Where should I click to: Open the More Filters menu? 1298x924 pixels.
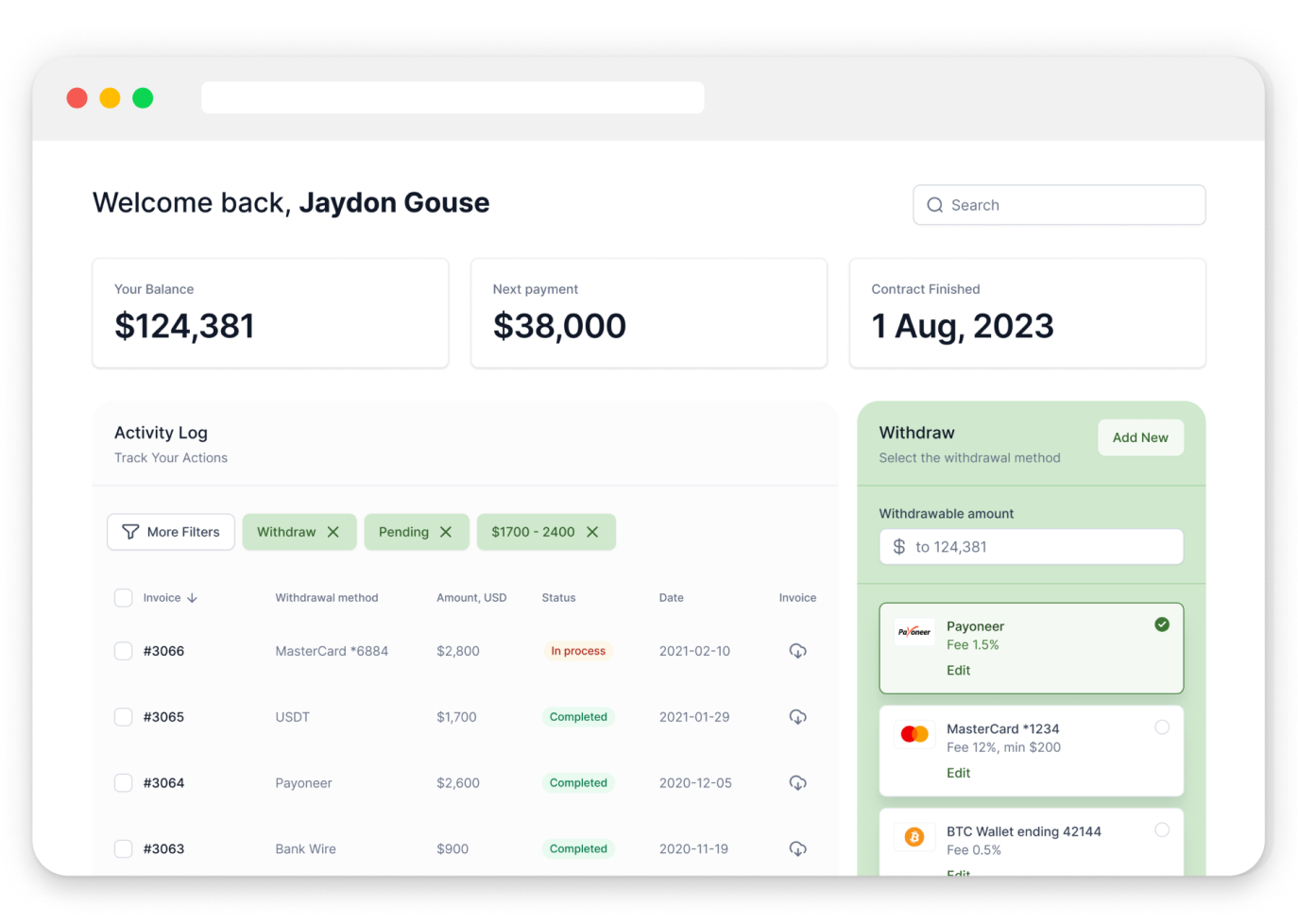click(171, 532)
